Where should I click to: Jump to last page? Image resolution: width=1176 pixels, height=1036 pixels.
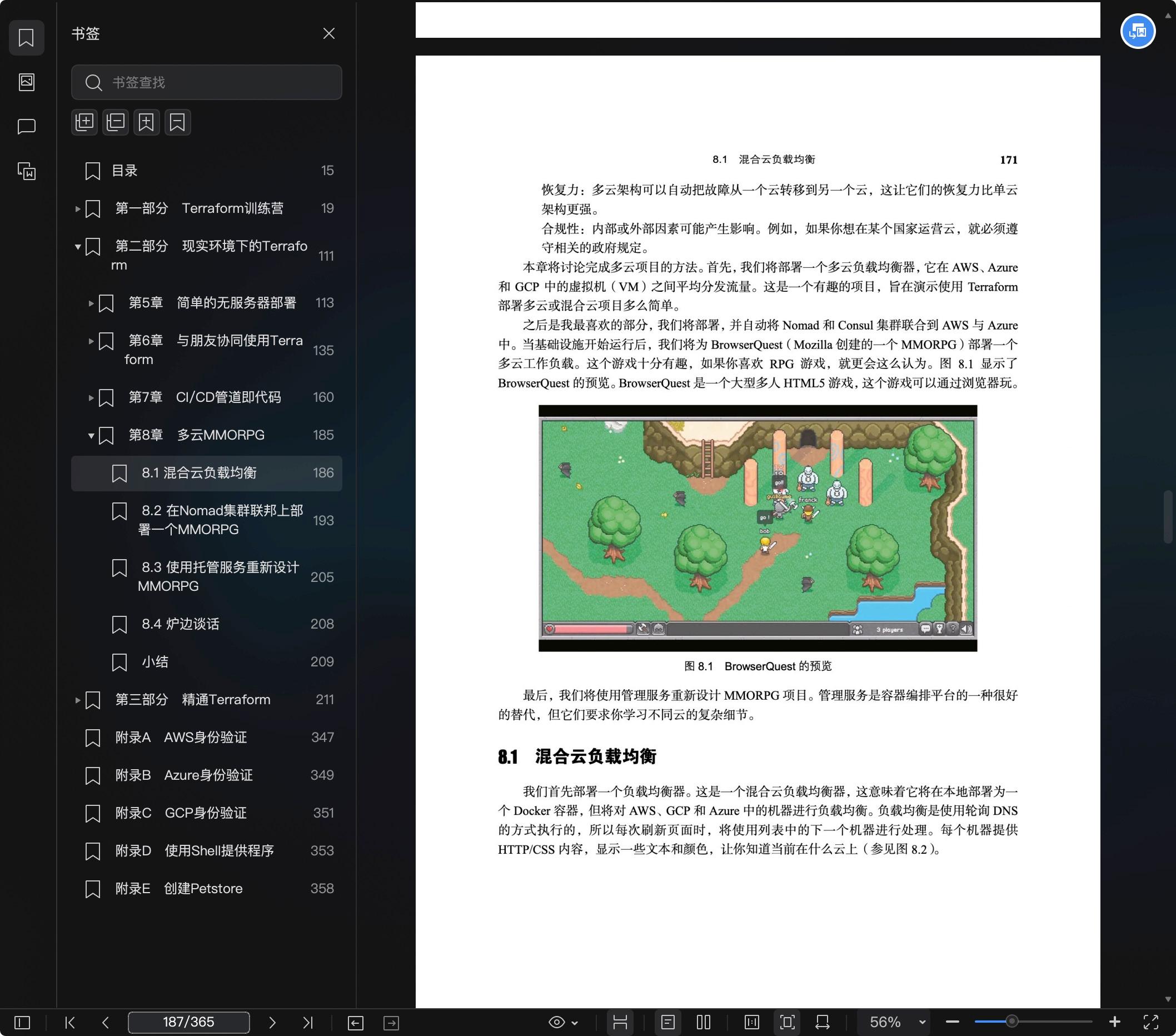tap(308, 1022)
